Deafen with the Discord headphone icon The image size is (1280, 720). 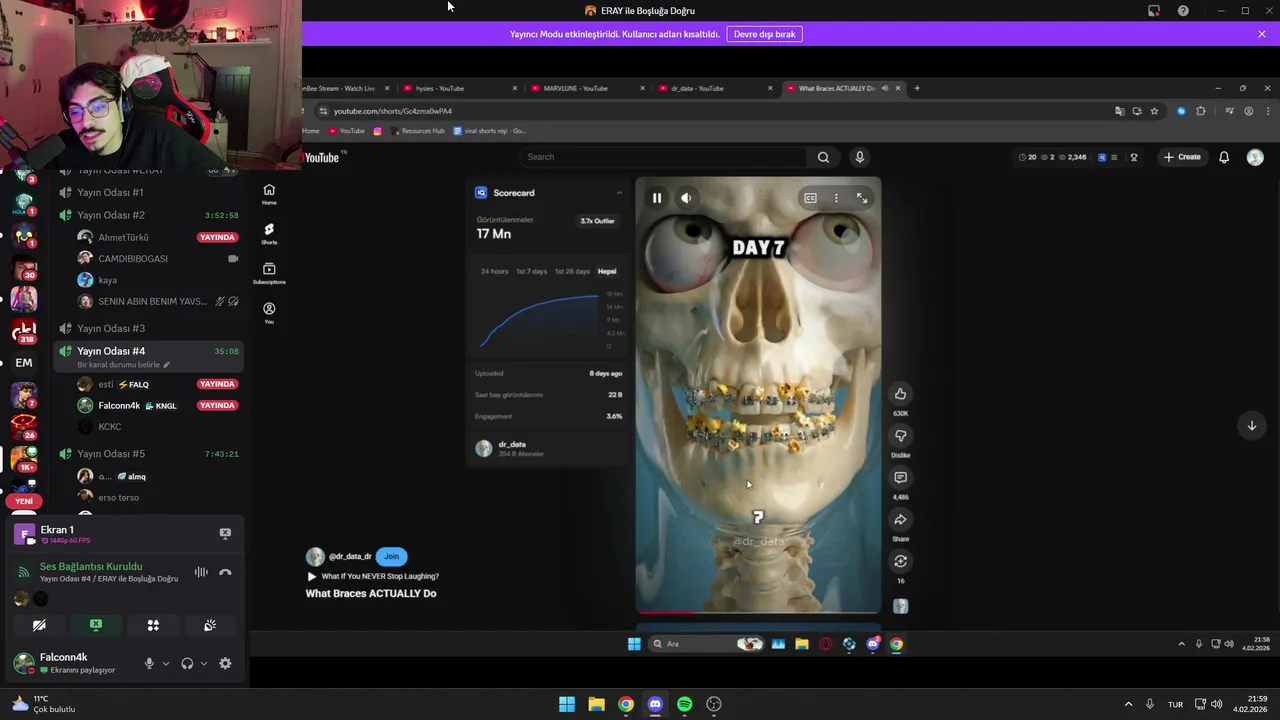point(187,663)
